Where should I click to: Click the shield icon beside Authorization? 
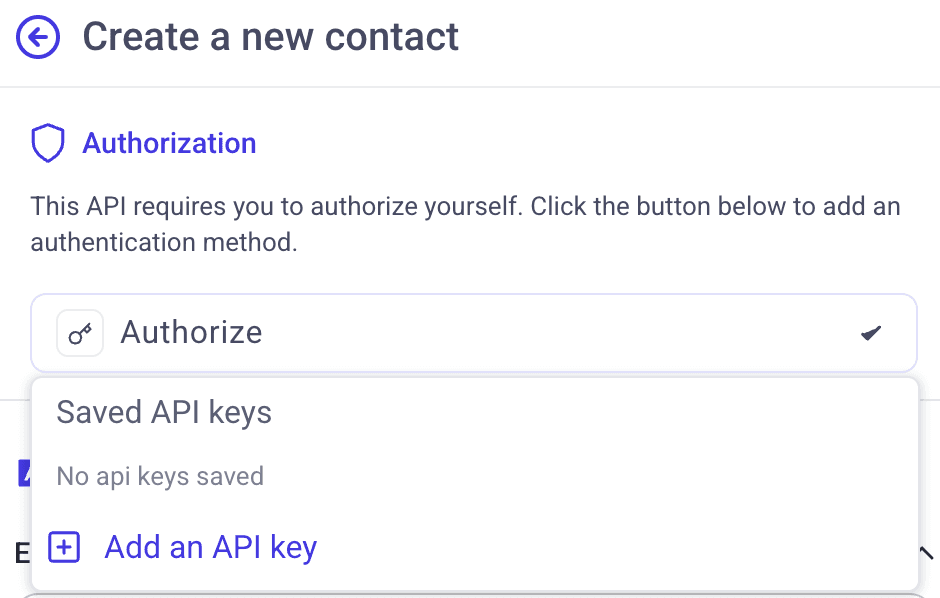[47, 143]
